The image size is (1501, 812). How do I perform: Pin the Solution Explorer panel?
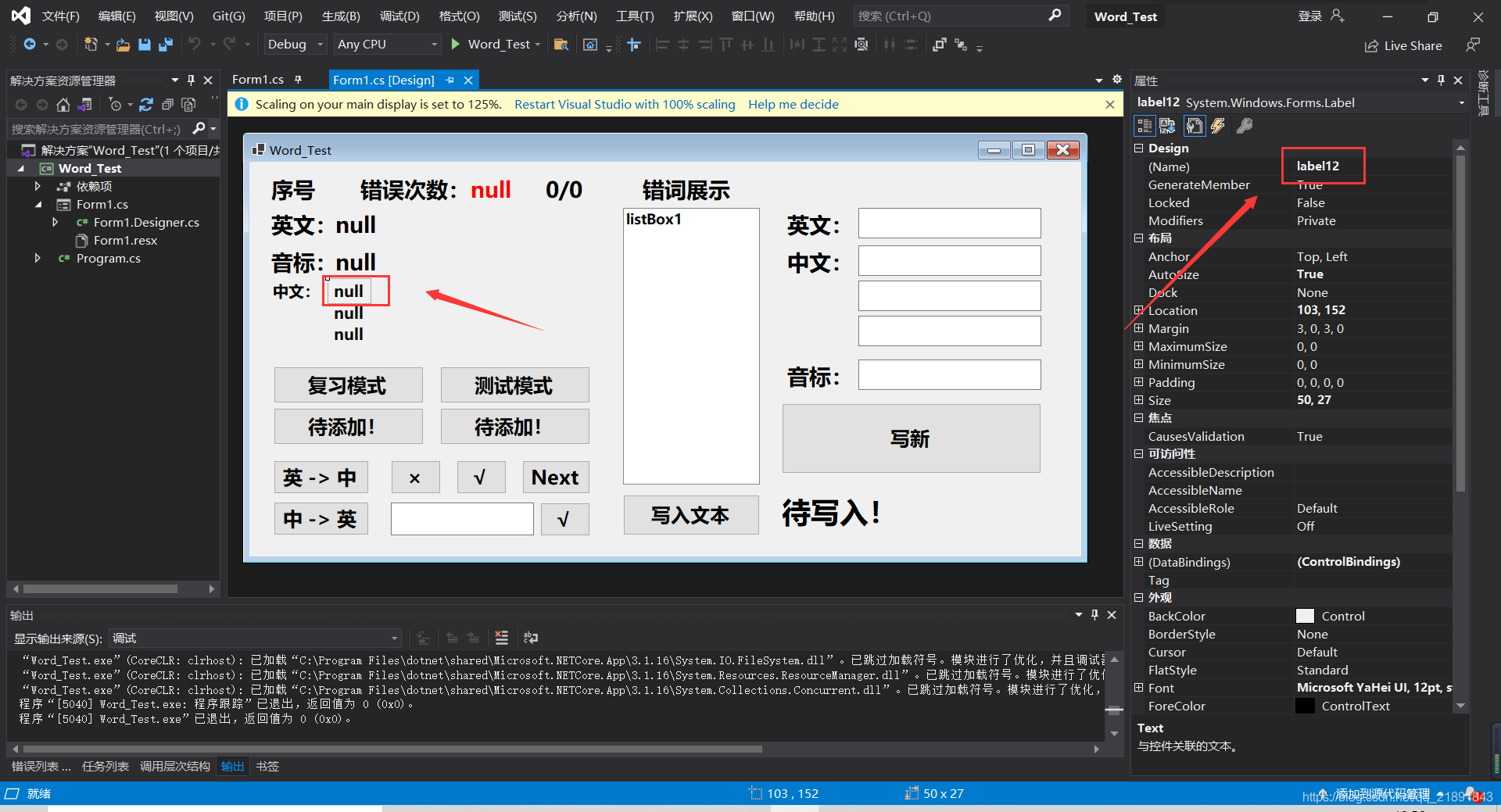click(x=191, y=80)
